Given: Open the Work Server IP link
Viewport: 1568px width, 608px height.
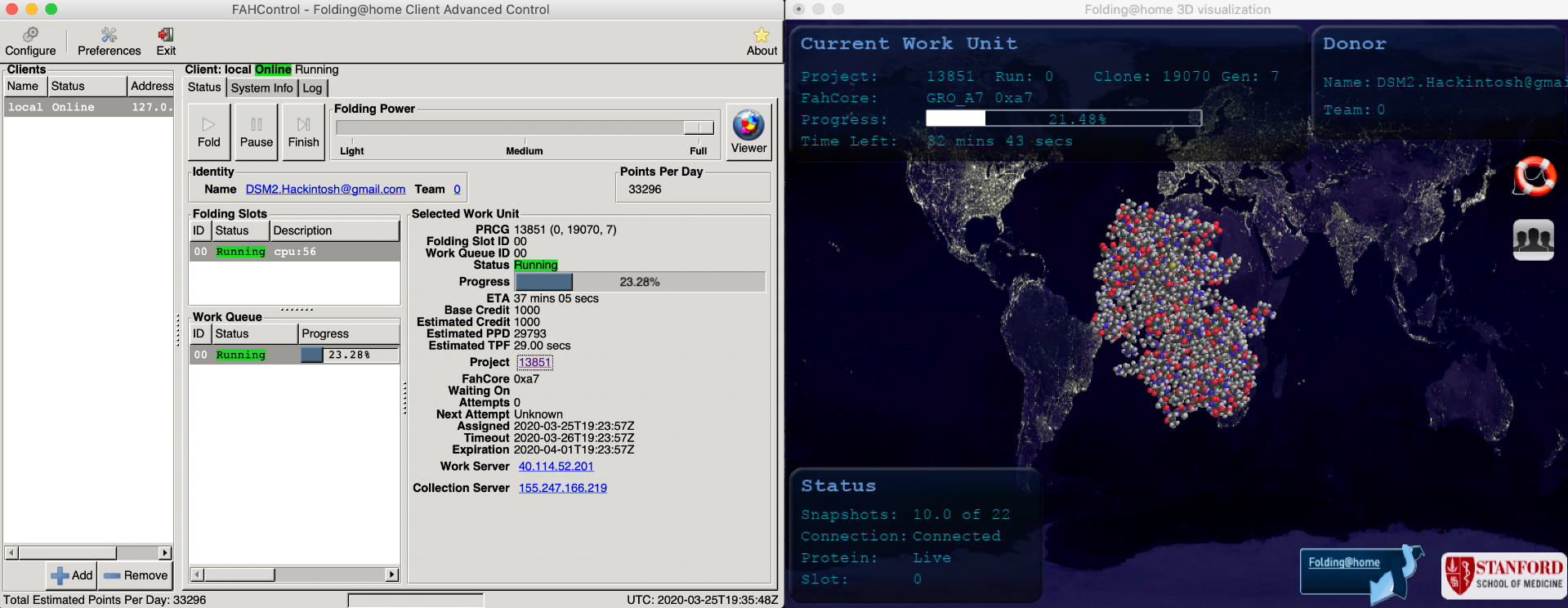Looking at the screenshot, I should 556,467.
